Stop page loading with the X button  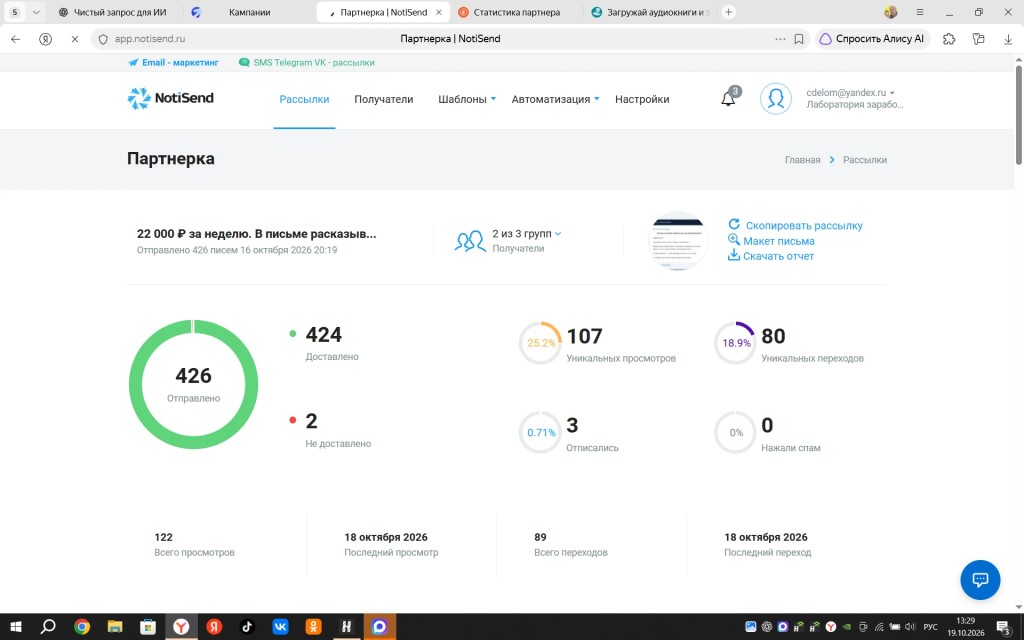[75, 39]
